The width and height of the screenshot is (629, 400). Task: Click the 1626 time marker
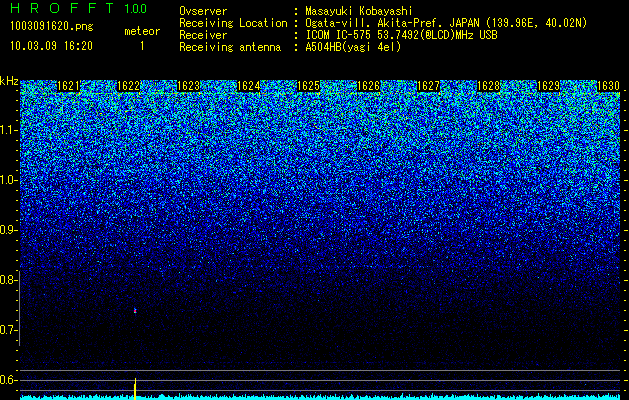(x=368, y=86)
